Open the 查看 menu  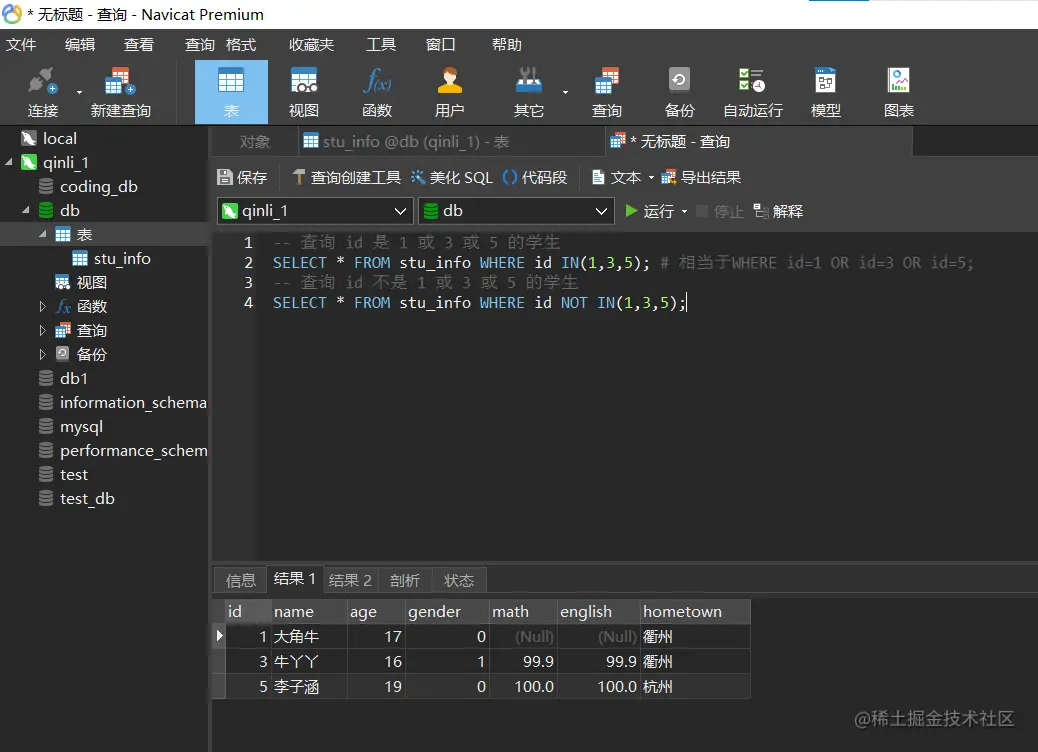pos(139,44)
